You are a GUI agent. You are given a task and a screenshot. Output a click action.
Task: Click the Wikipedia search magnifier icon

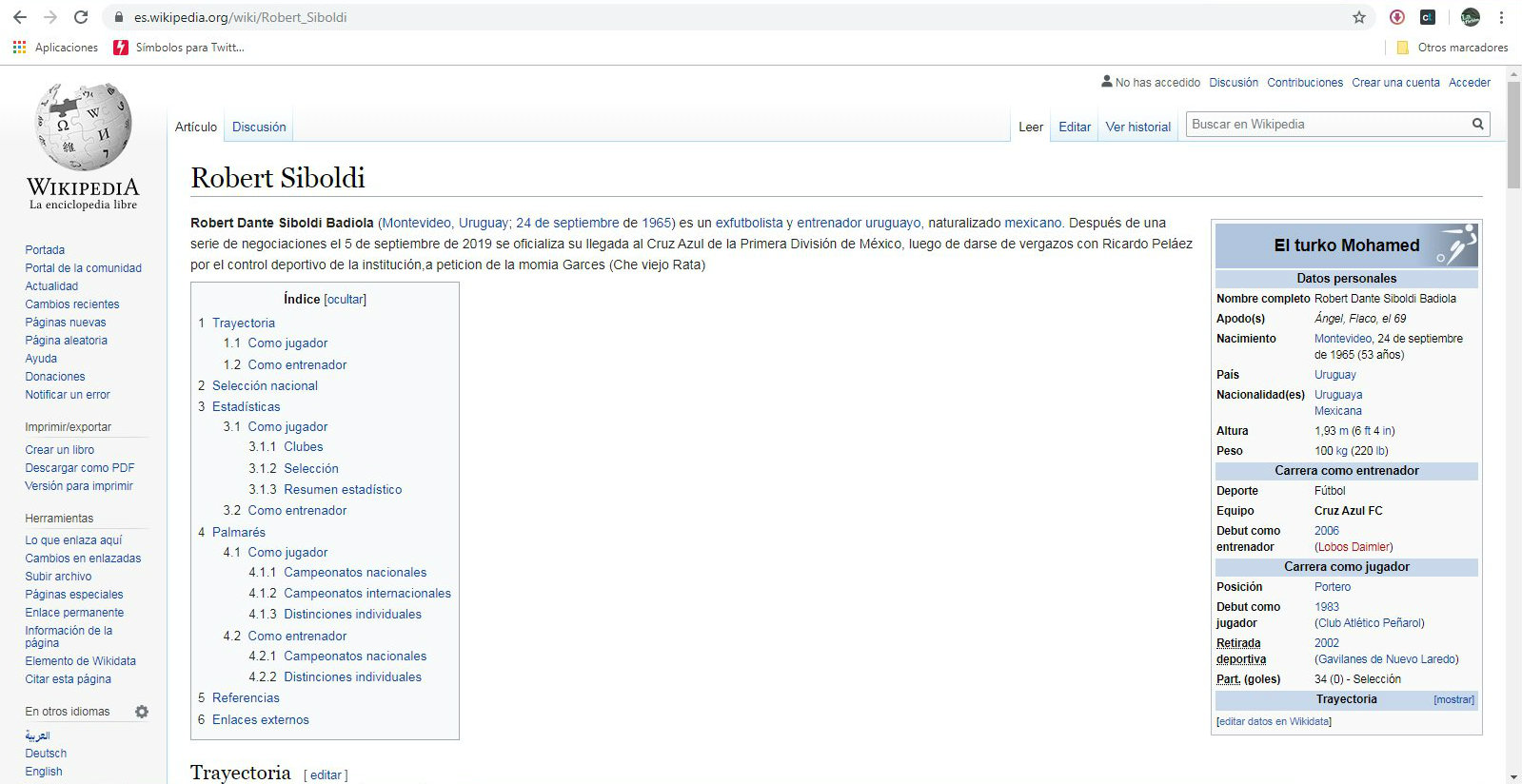point(1477,124)
